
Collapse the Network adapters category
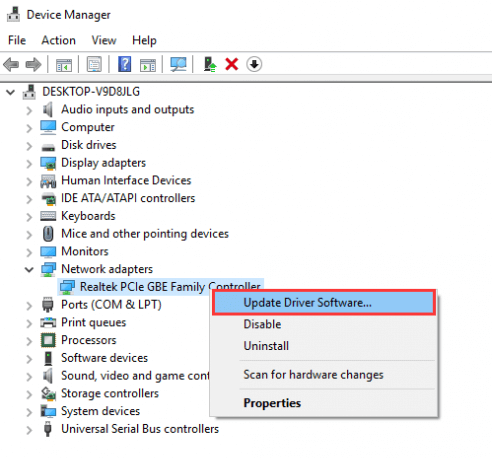pyautogui.click(x=29, y=269)
